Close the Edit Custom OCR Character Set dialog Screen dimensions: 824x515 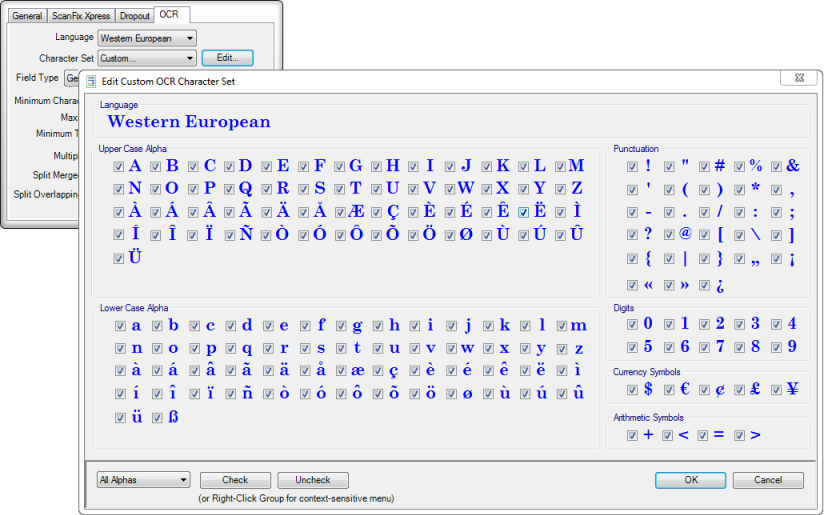tap(805, 80)
